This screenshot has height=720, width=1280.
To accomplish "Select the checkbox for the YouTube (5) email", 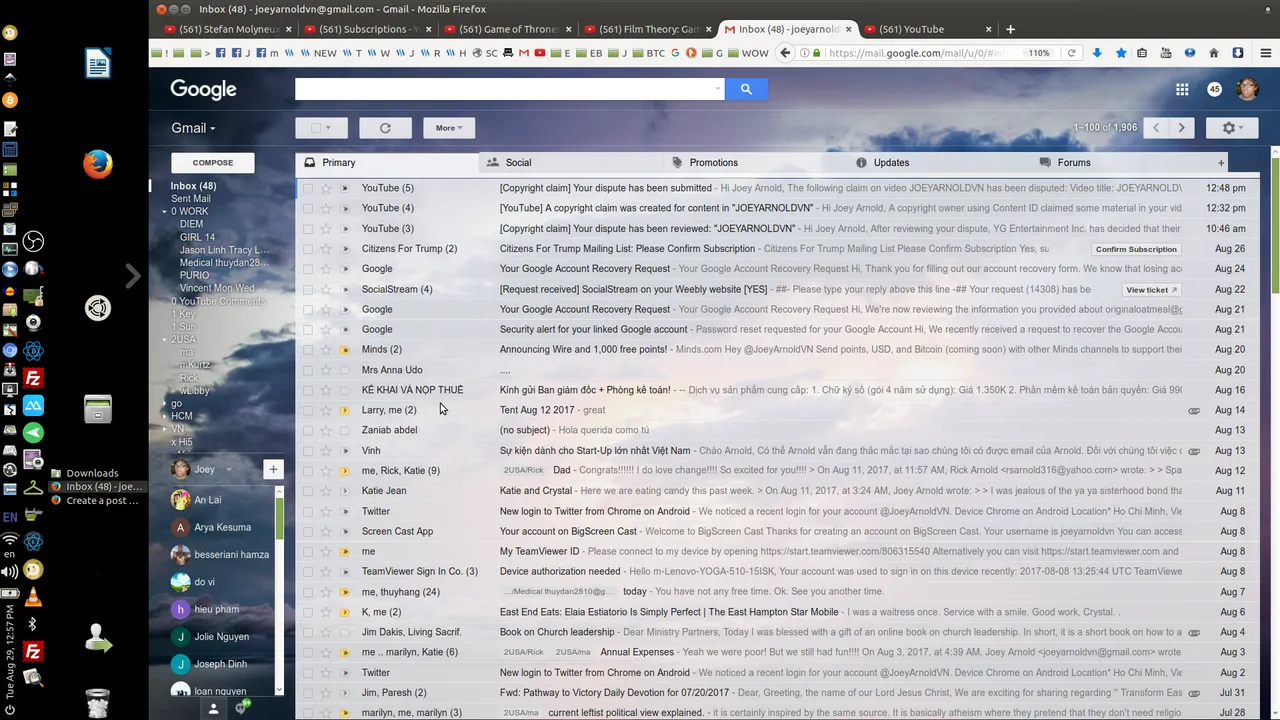I will [x=308, y=188].
